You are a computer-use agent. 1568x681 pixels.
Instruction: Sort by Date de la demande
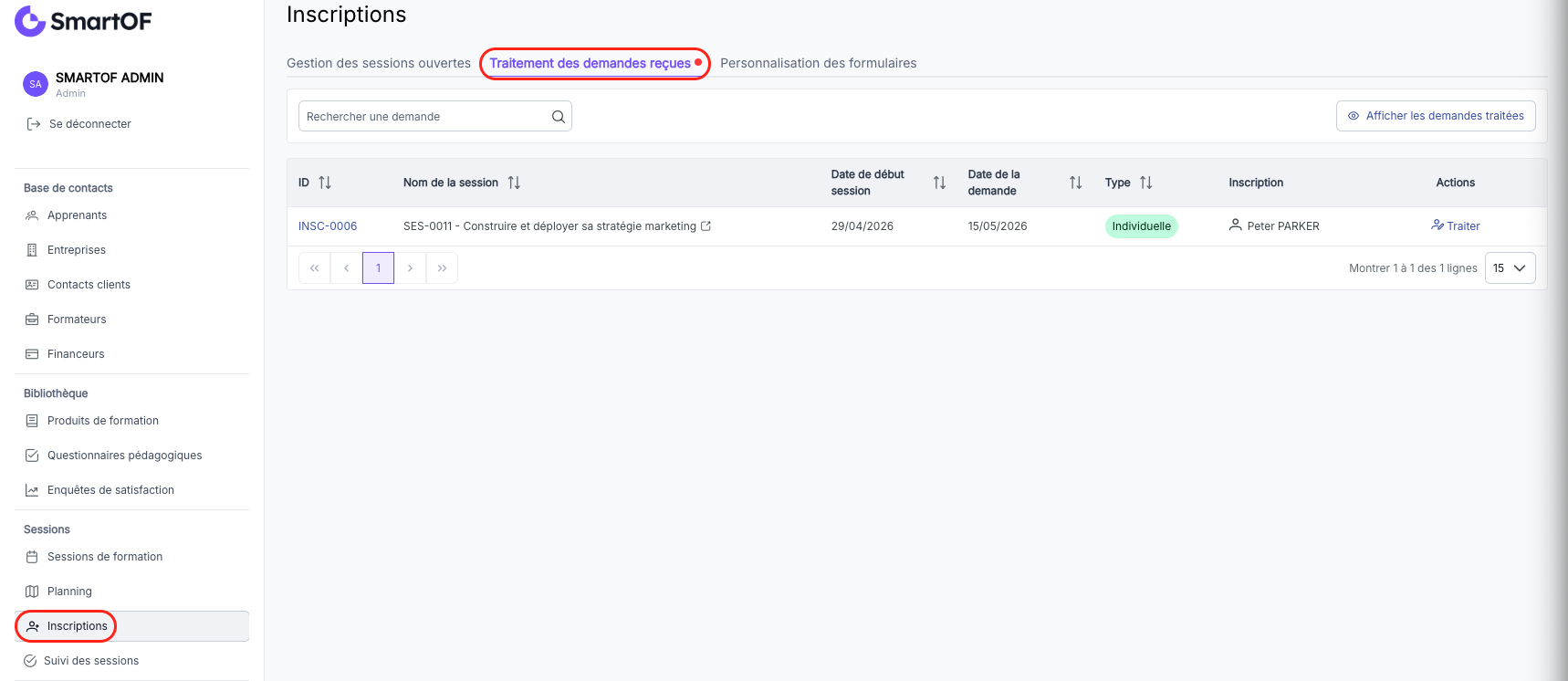pos(1075,183)
